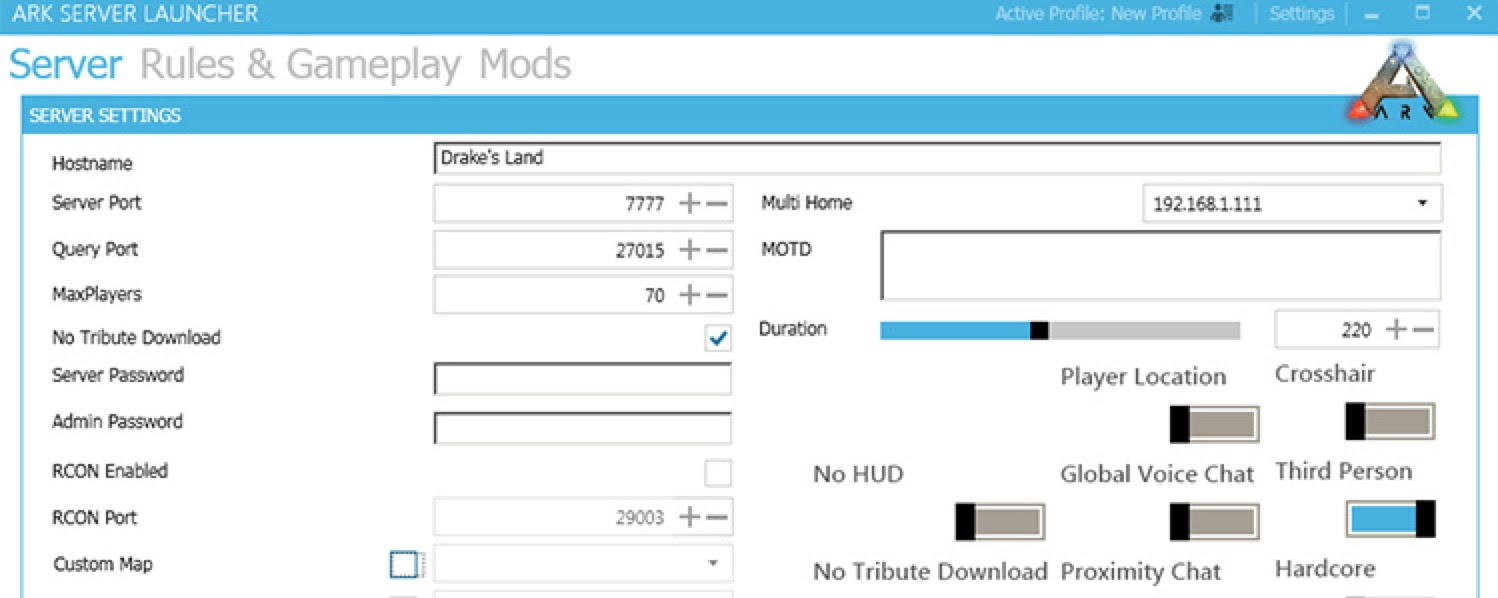Click the Proximity Chat label

1141,572
